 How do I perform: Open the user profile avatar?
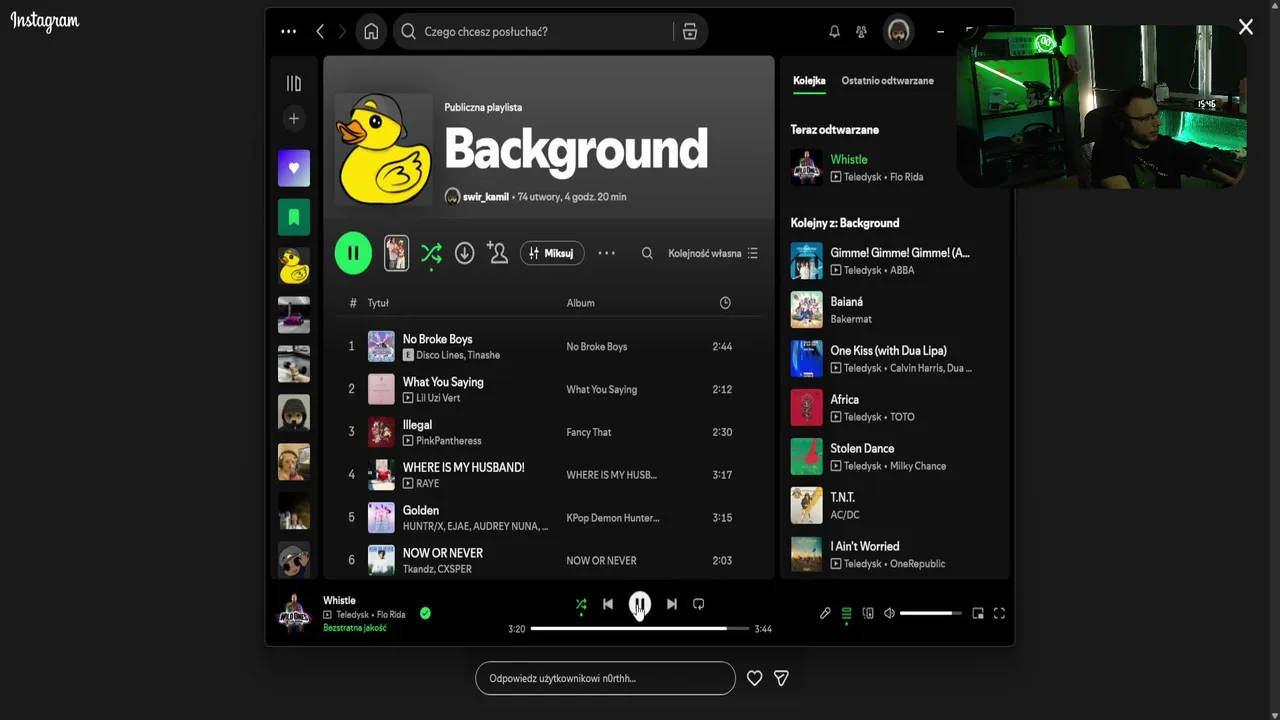pos(899,32)
